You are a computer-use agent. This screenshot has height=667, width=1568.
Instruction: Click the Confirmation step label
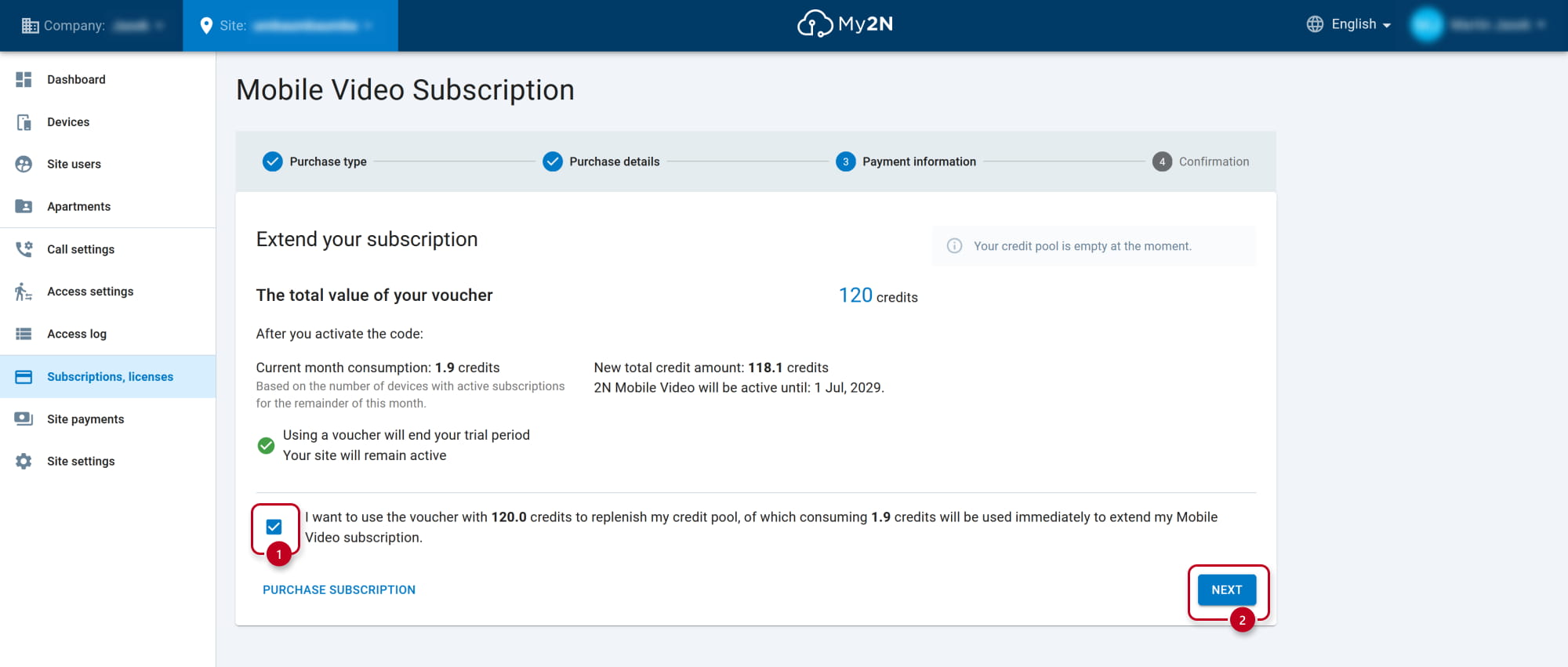pyautogui.click(x=1214, y=161)
